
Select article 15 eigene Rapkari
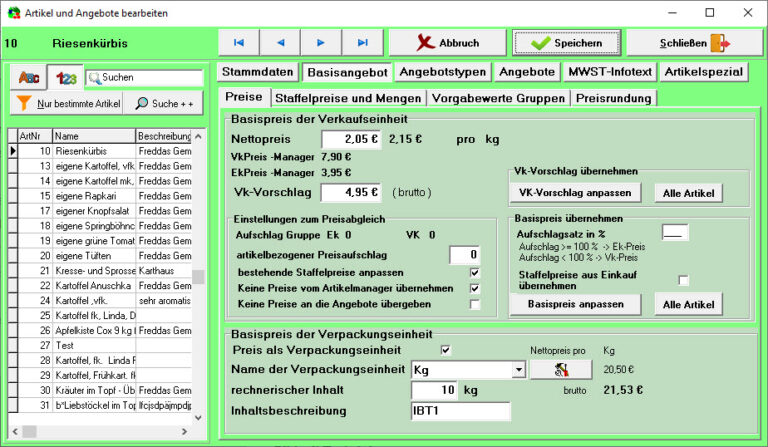[100, 196]
